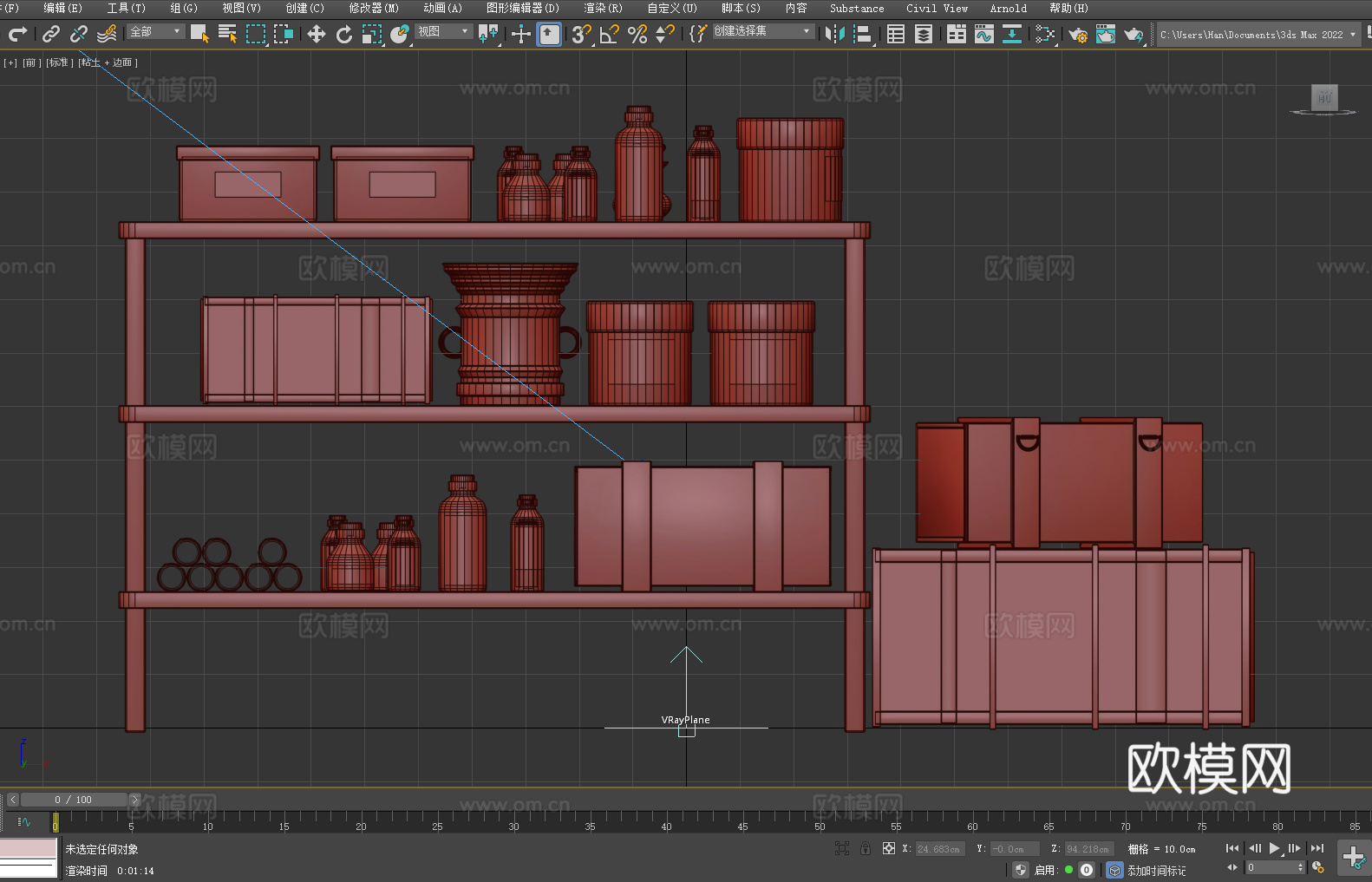The image size is (1372, 882).
Task: Open the 组(G) menu
Action: click(184, 8)
